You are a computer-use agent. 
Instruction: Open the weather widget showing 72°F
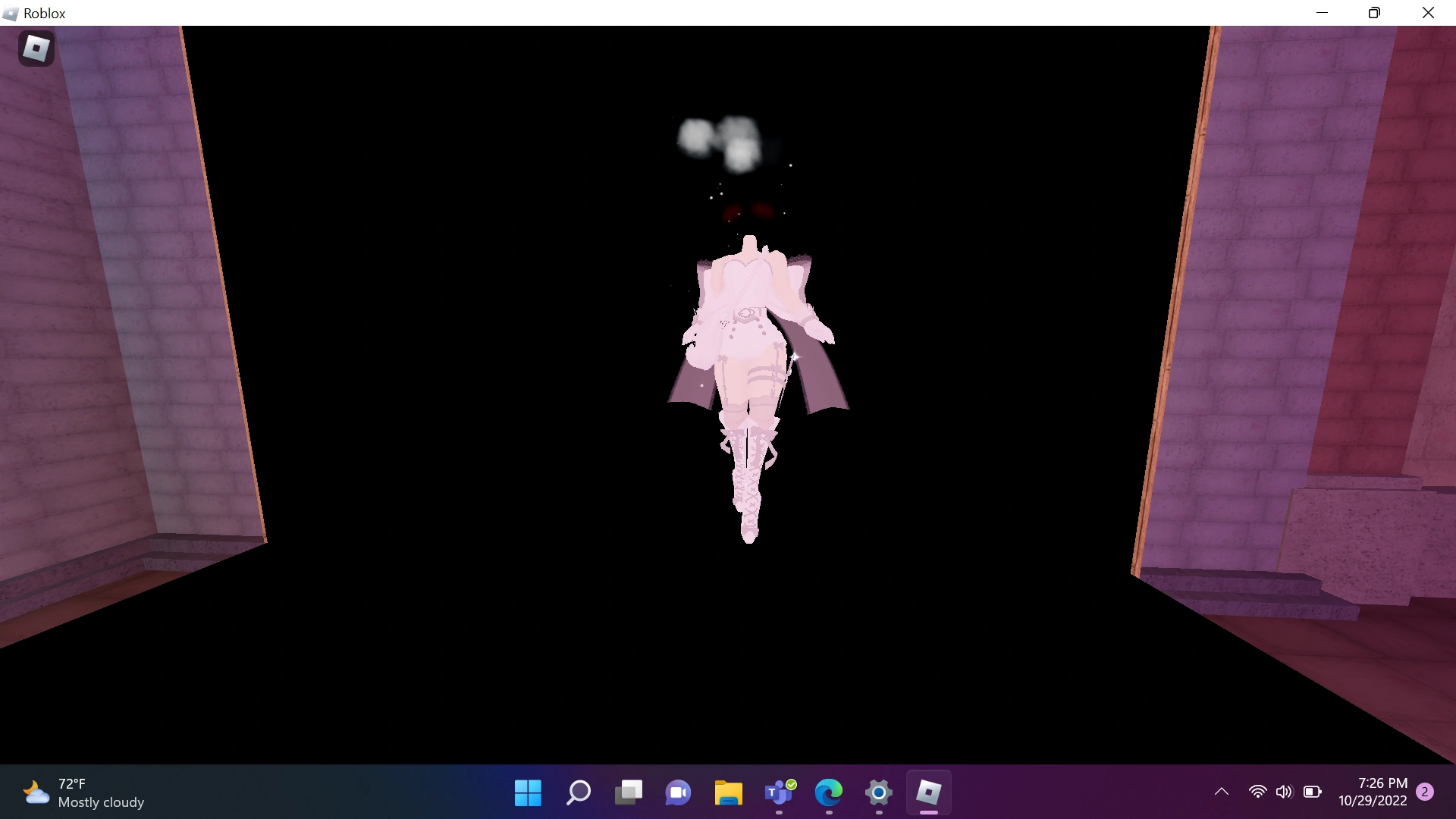tap(83, 793)
